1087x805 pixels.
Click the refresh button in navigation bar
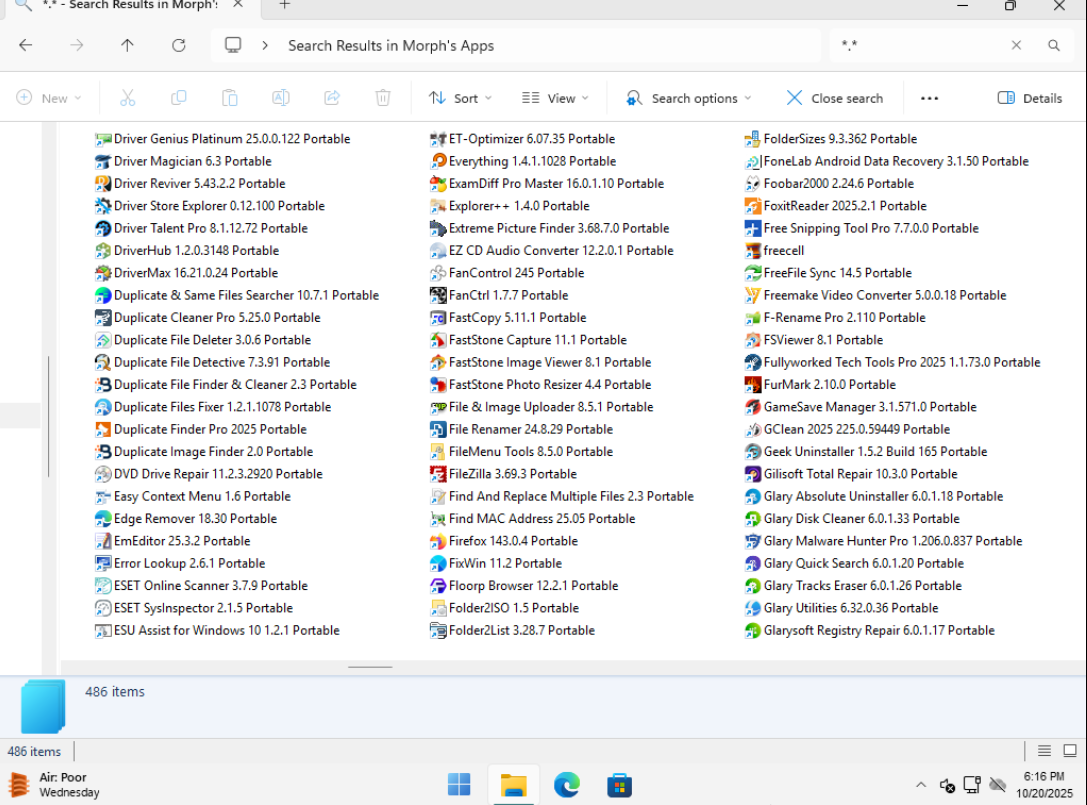tap(179, 45)
